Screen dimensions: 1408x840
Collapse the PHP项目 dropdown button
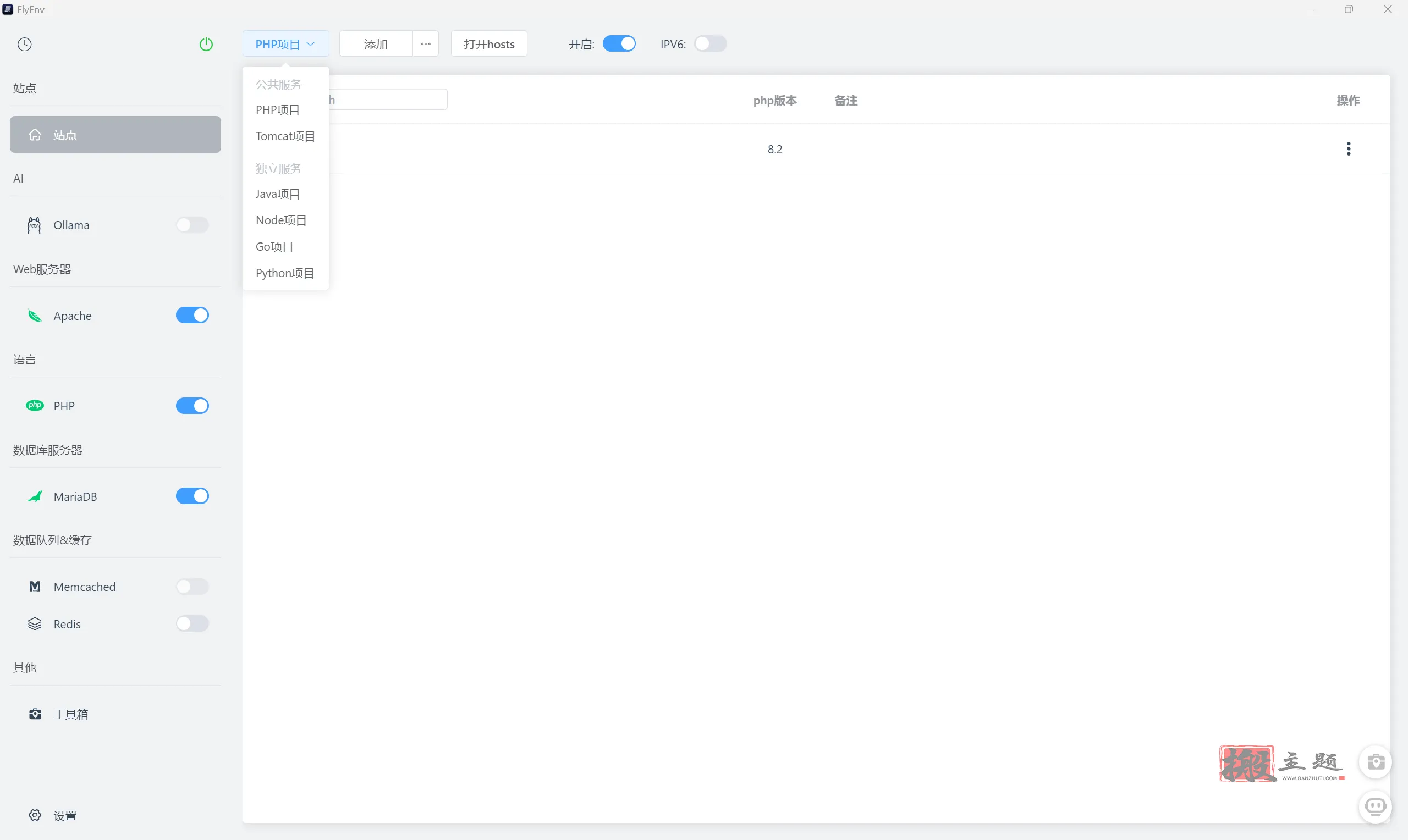285,43
